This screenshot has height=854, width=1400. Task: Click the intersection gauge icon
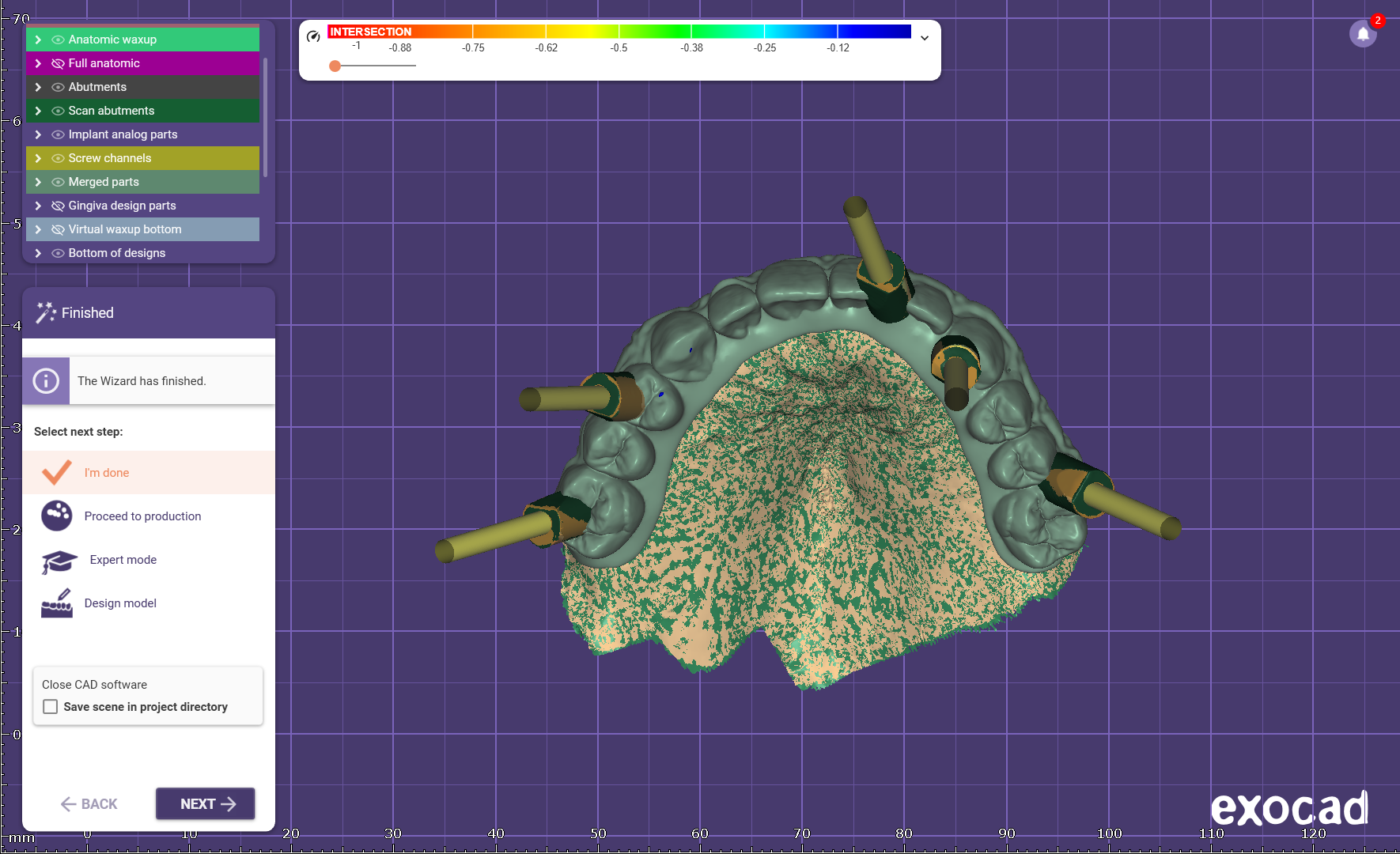[313, 36]
